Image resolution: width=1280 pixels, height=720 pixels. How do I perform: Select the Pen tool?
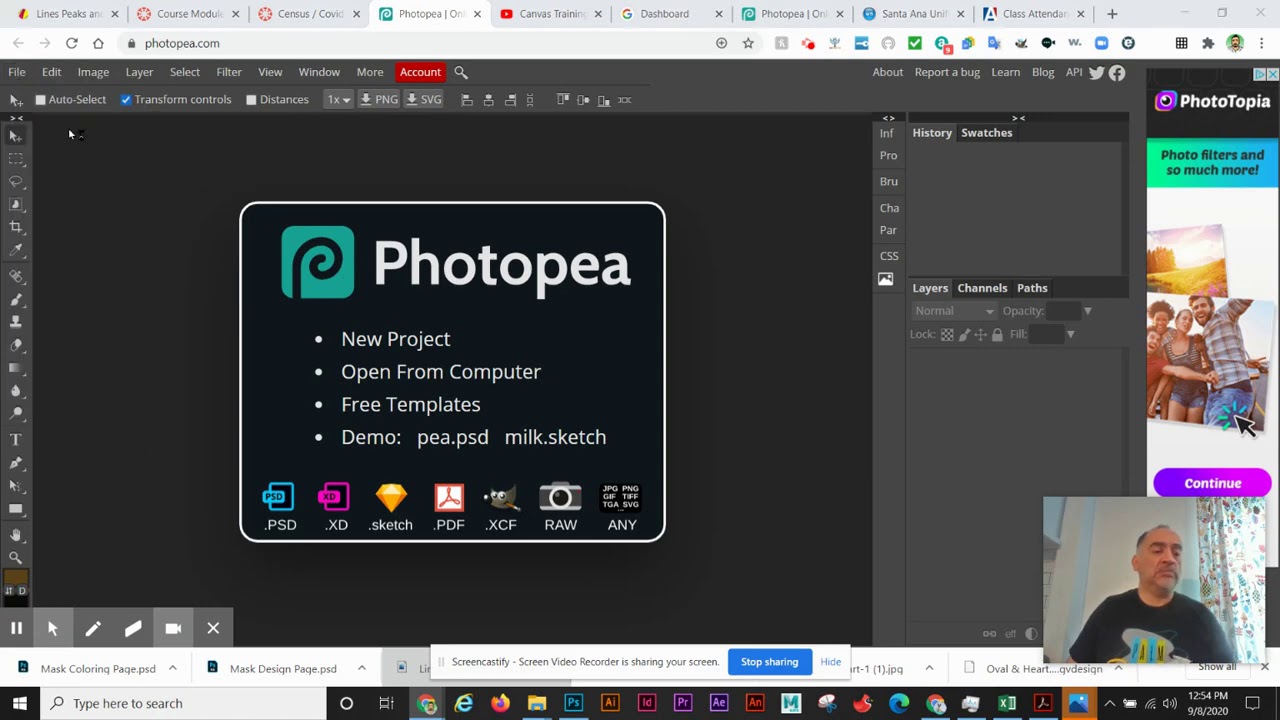tap(15, 463)
